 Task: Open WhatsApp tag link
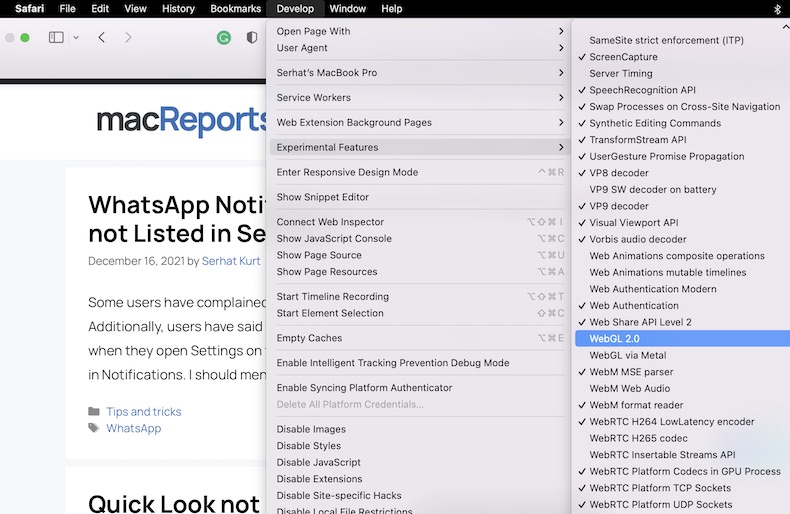coord(134,428)
